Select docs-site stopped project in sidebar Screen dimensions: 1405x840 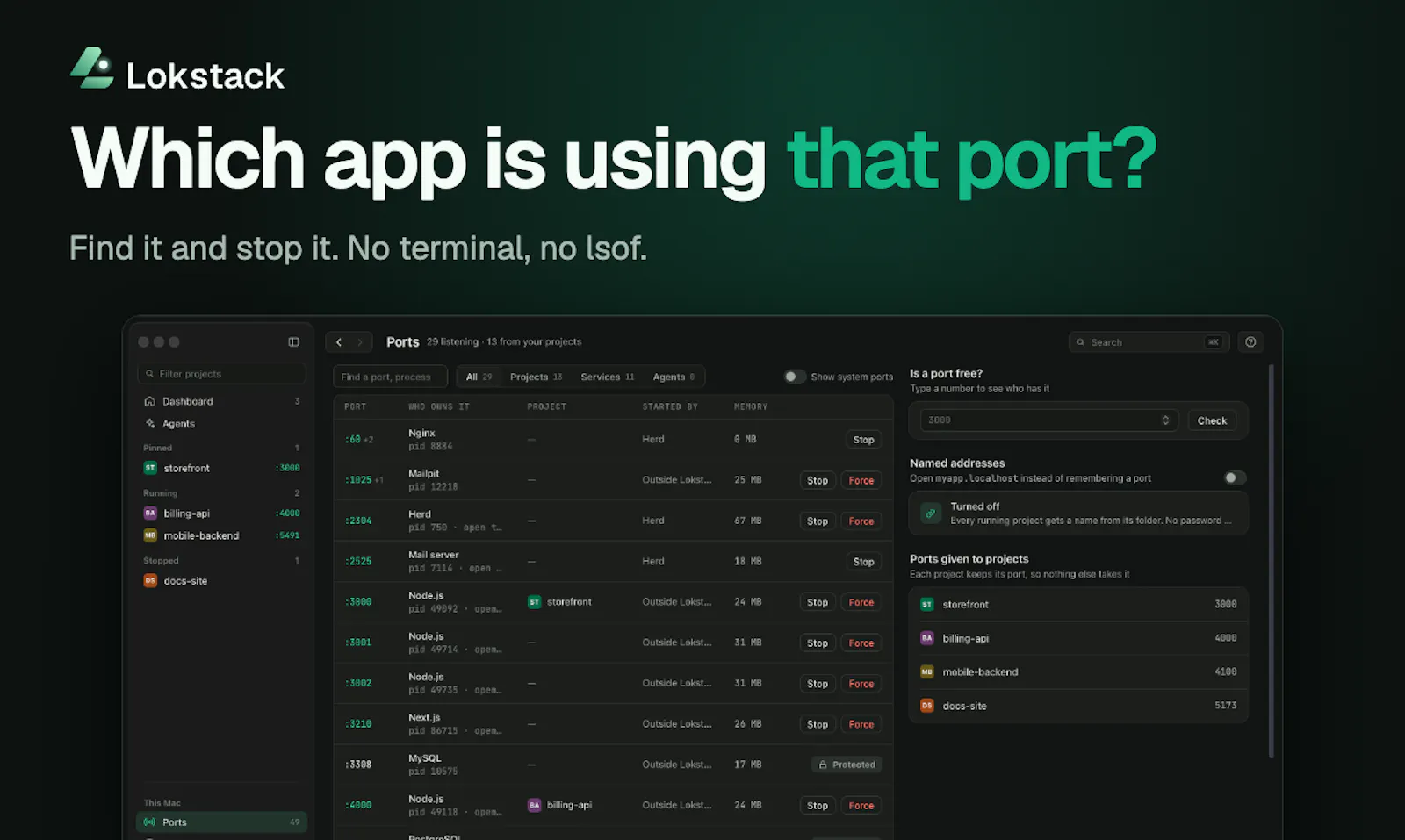[222, 581]
